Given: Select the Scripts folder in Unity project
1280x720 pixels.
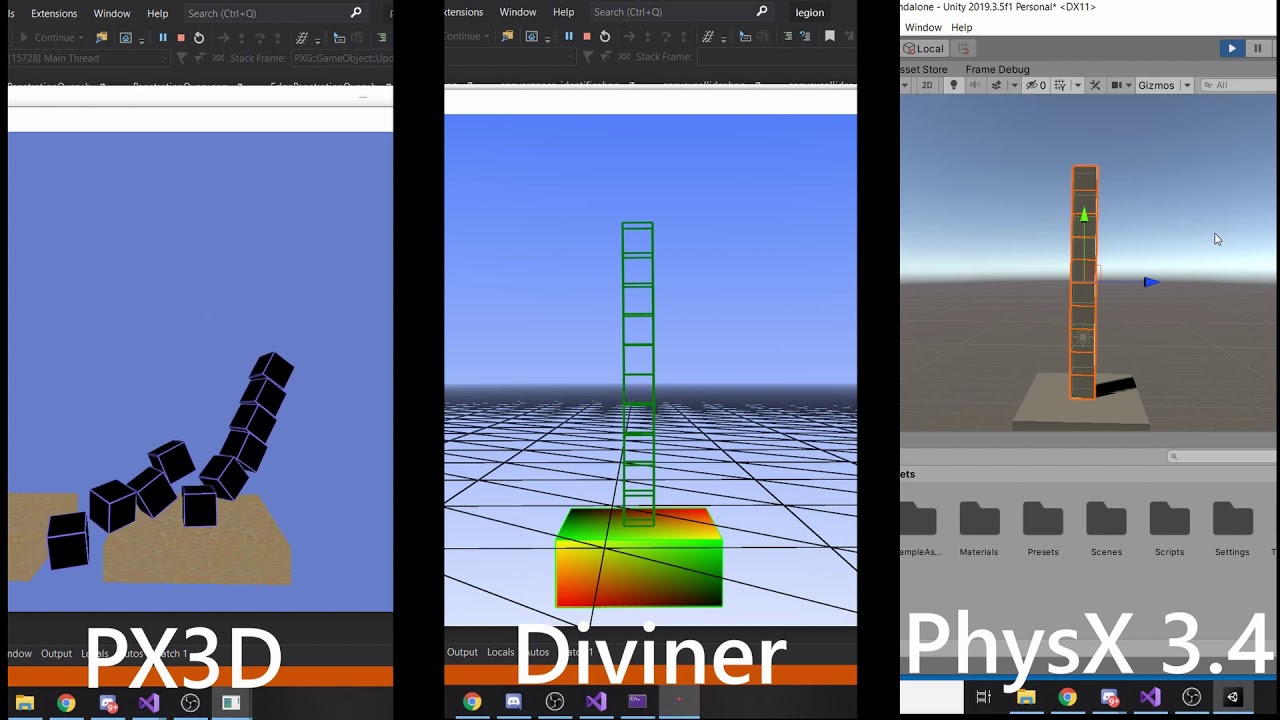Looking at the screenshot, I should pyautogui.click(x=1169, y=529).
